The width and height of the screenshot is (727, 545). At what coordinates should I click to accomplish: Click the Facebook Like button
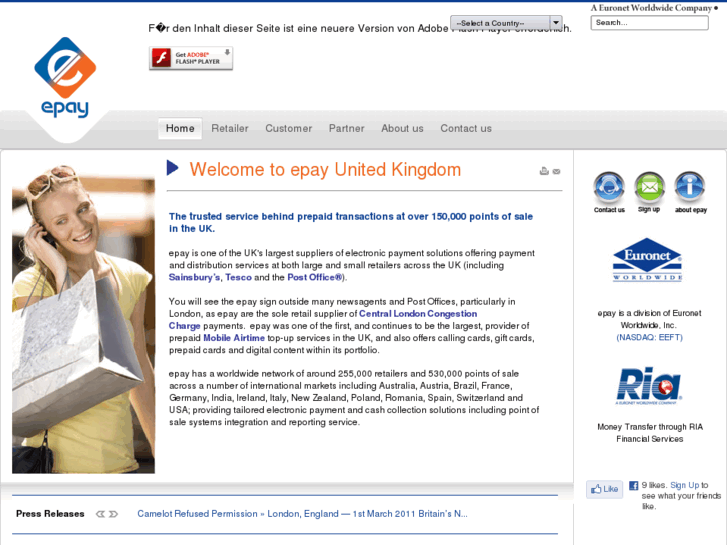(605, 489)
